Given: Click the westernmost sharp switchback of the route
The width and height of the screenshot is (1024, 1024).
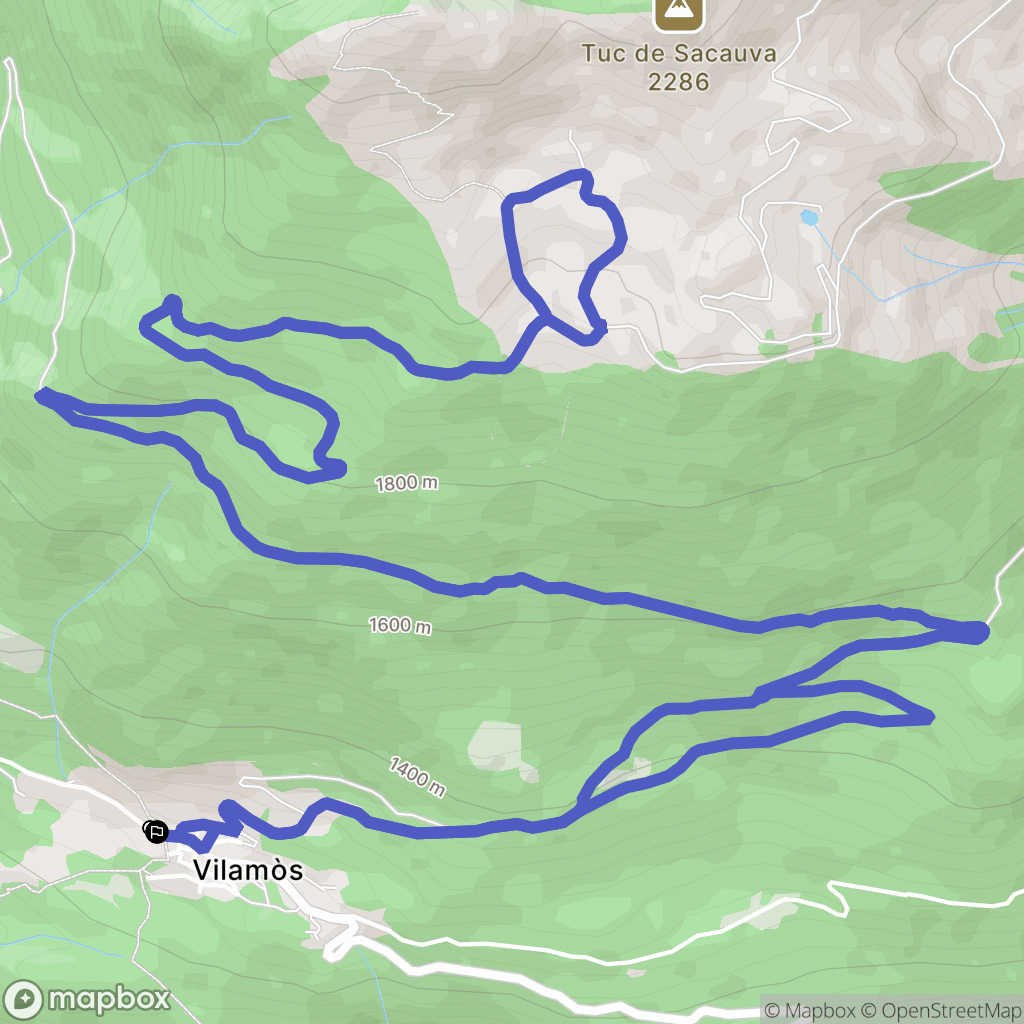Looking at the screenshot, I should coord(42,395).
